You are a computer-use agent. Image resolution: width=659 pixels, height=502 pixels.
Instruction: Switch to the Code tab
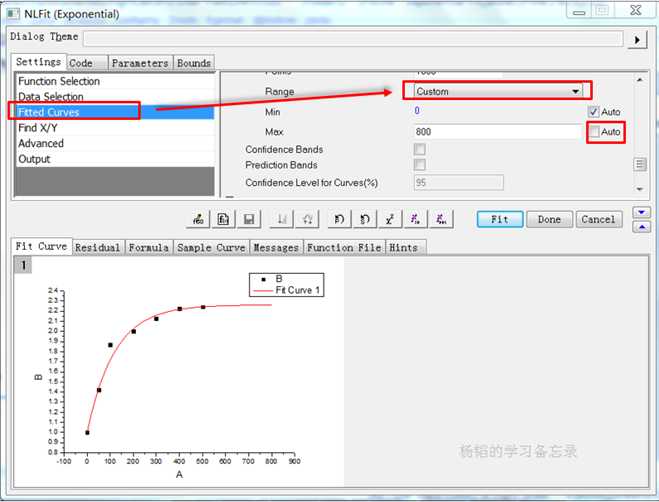pyautogui.click(x=87, y=63)
